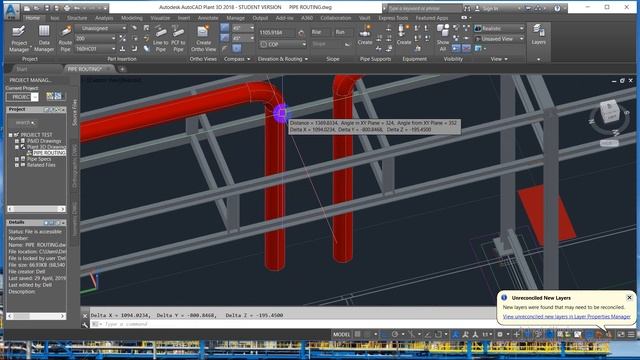Toggle object snap in the status bar

click(x=438, y=334)
